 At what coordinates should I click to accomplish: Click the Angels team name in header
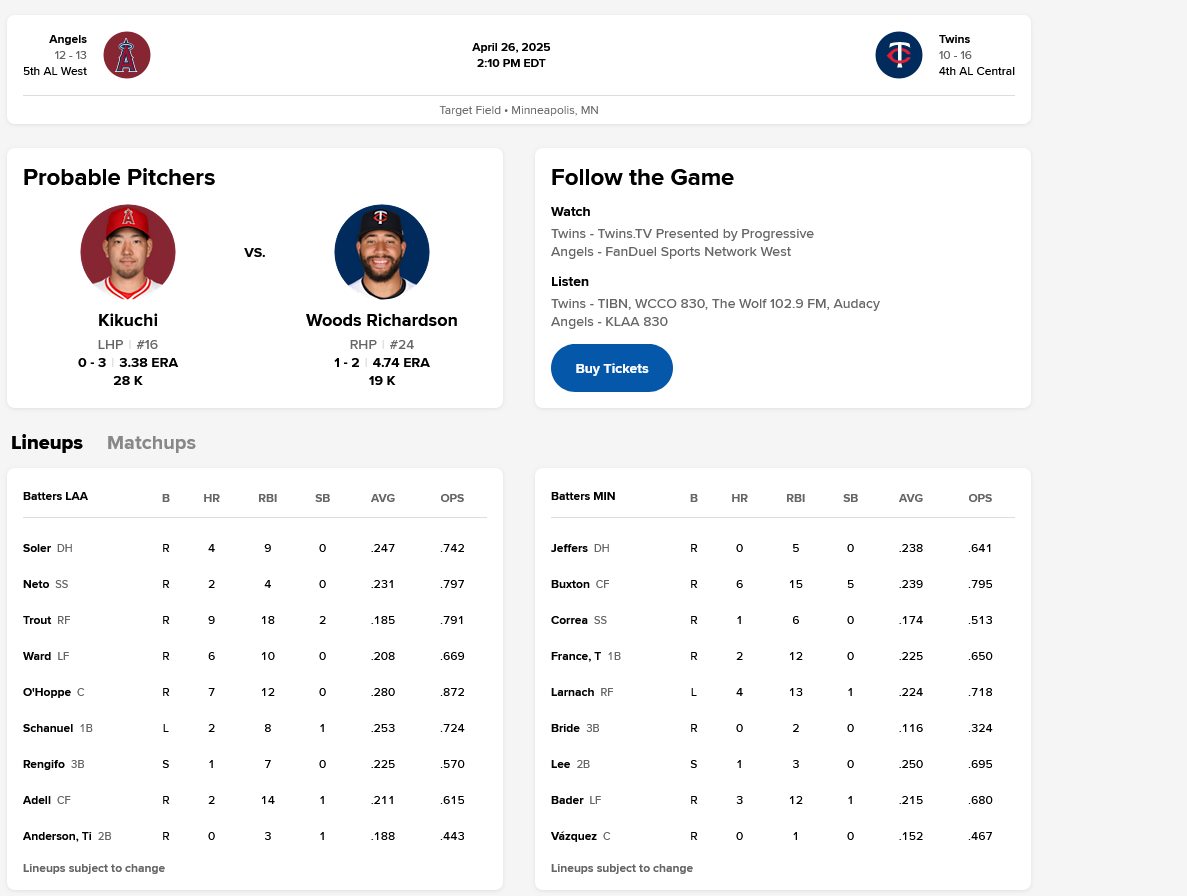[68, 39]
